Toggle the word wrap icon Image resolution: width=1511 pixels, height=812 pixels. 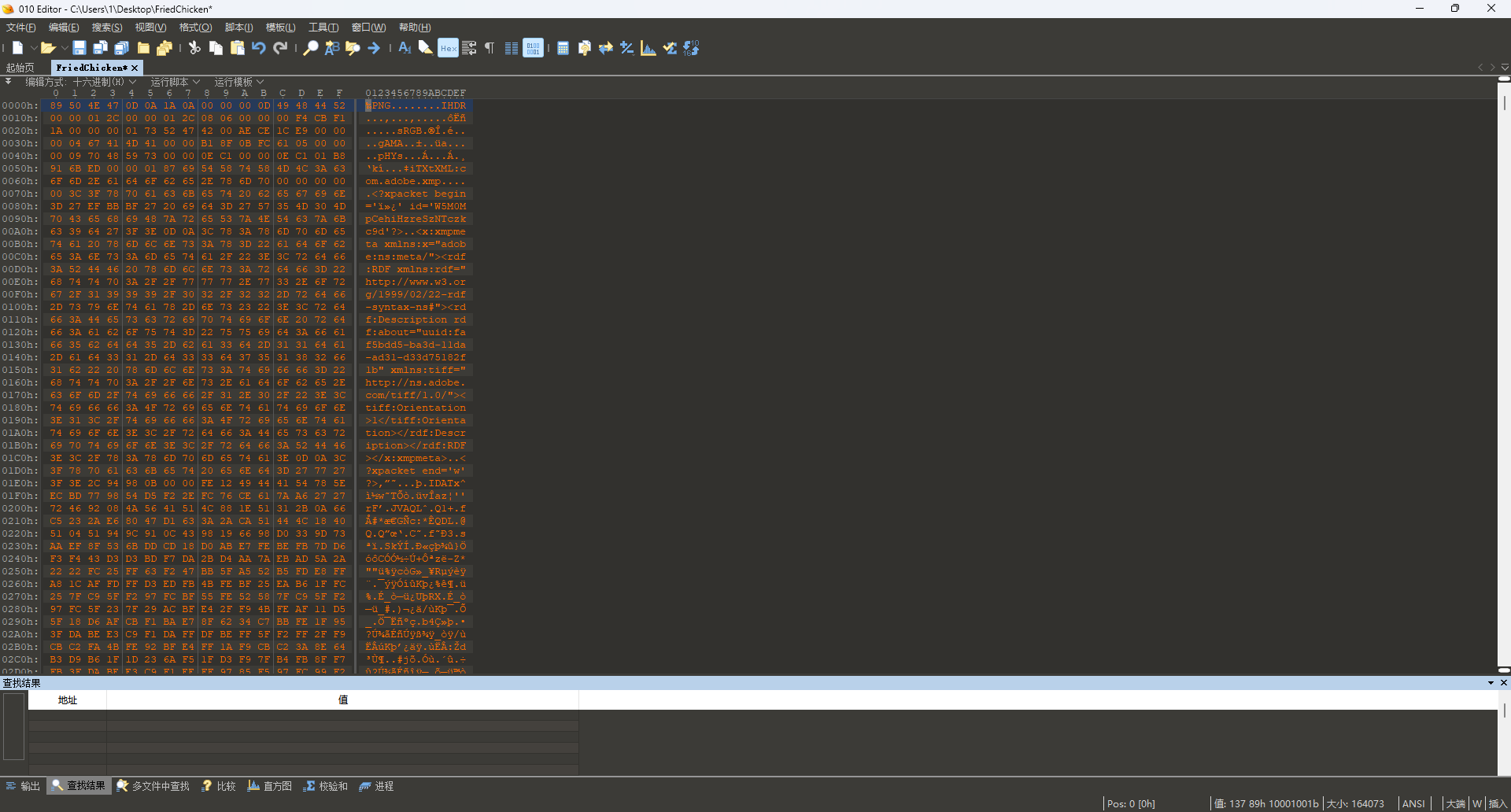point(469,48)
